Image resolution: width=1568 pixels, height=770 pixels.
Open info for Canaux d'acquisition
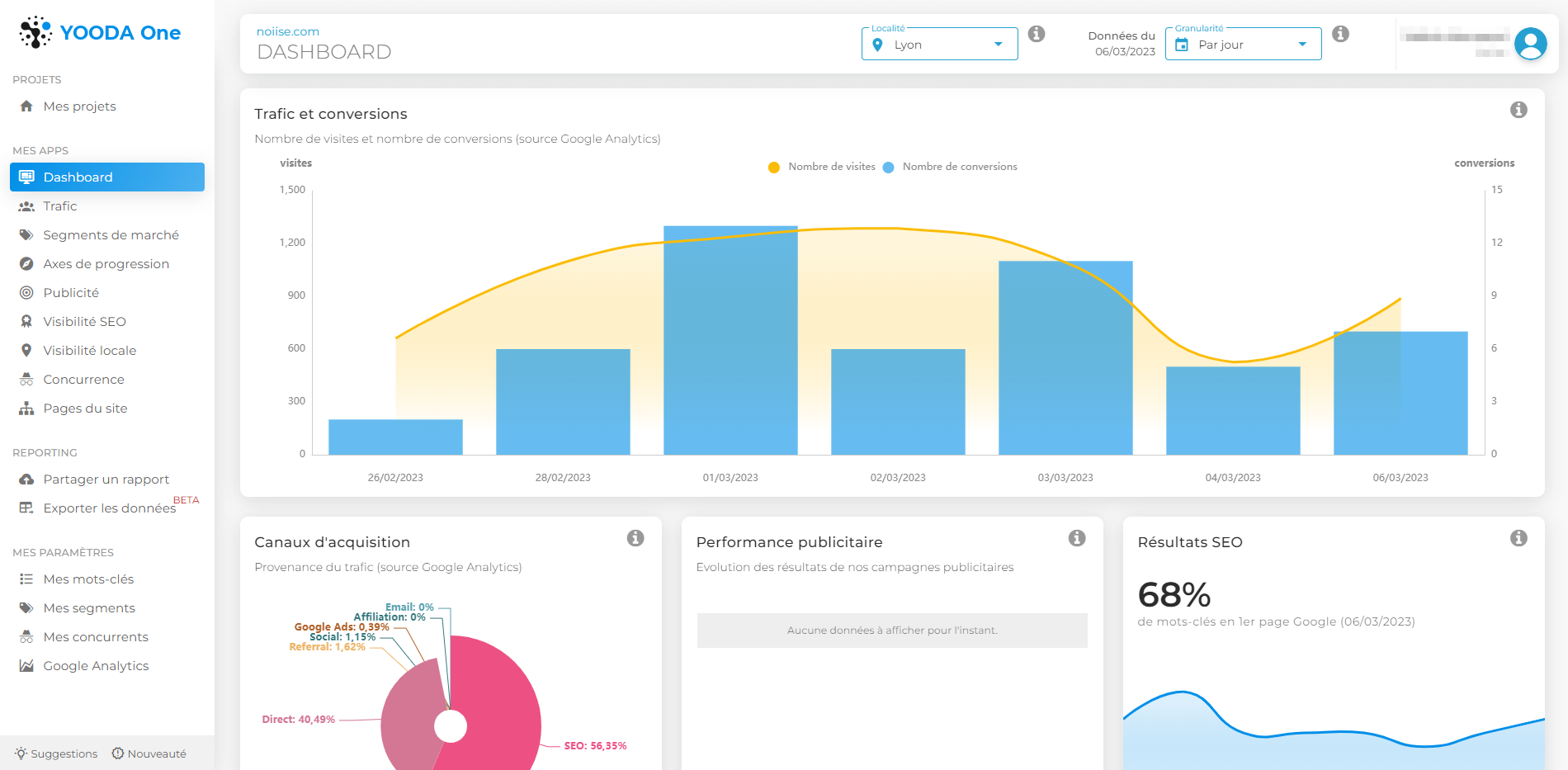pyautogui.click(x=635, y=538)
